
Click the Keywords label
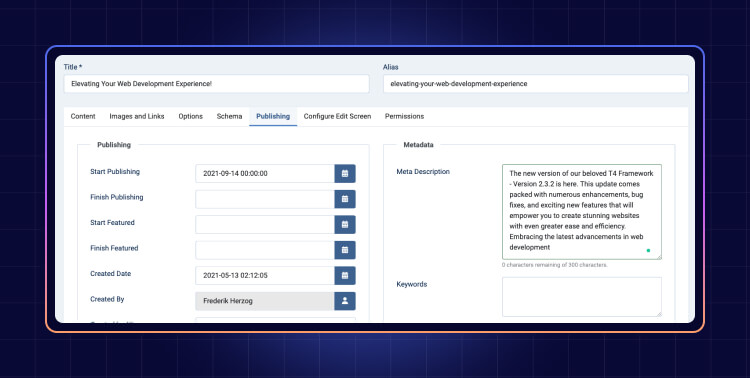coord(411,284)
